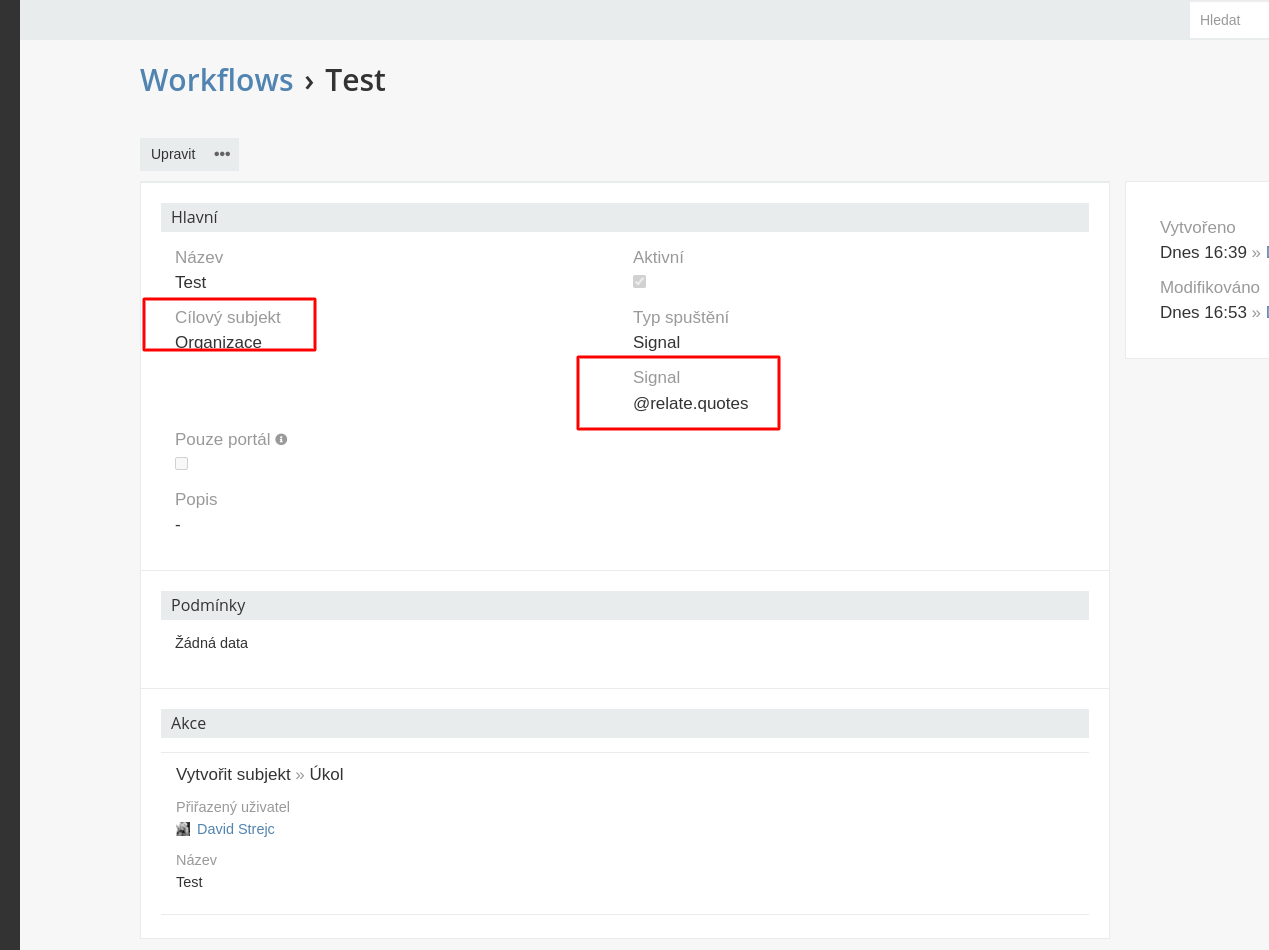
Task: Click the info icon beside Pouze portál
Action: point(281,439)
